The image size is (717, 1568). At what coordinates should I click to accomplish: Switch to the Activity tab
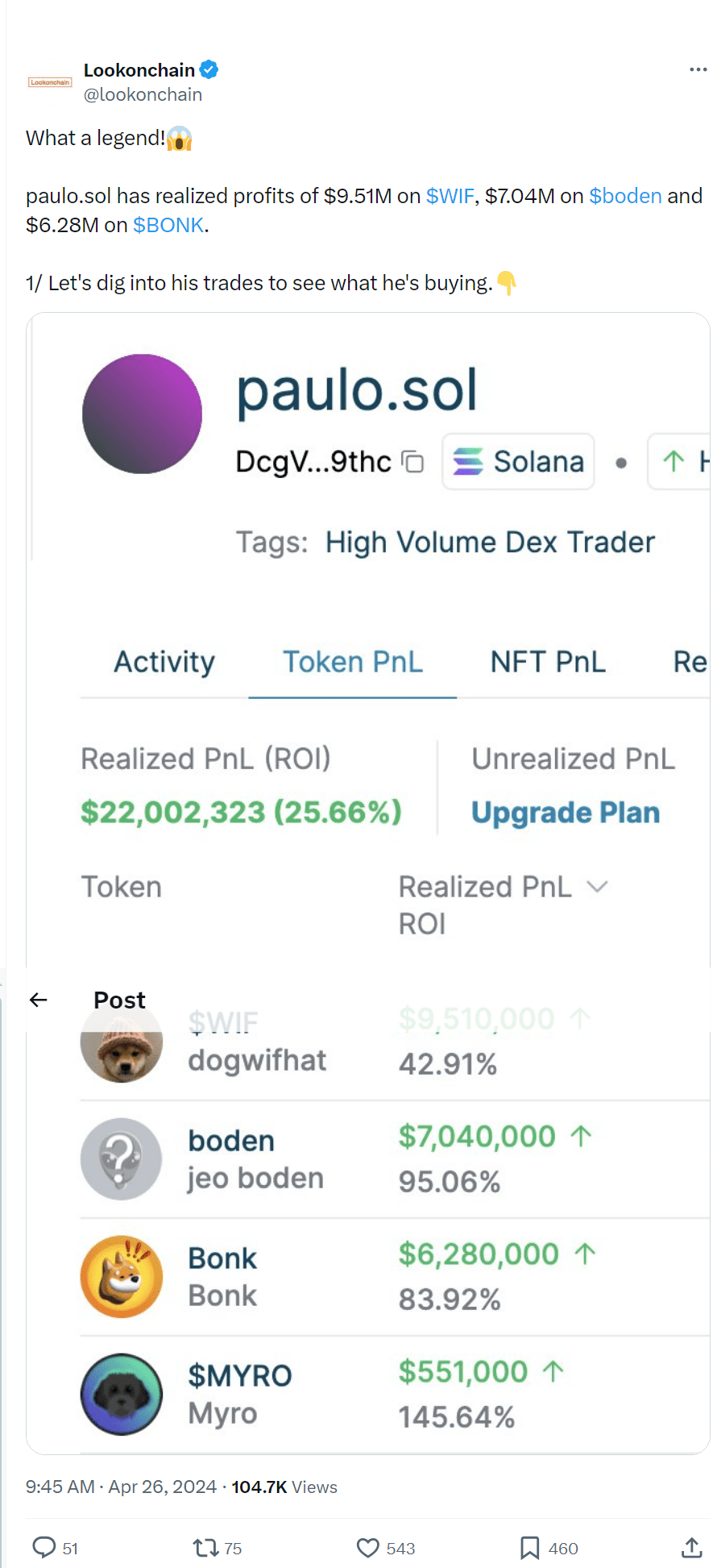pos(164,662)
